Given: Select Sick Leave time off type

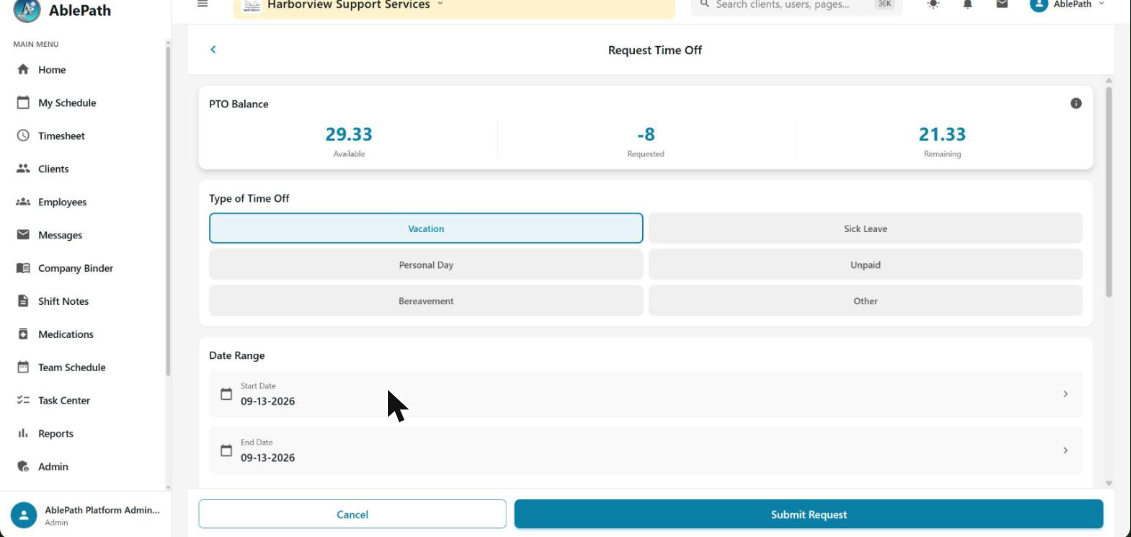Looking at the screenshot, I should (x=865, y=228).
